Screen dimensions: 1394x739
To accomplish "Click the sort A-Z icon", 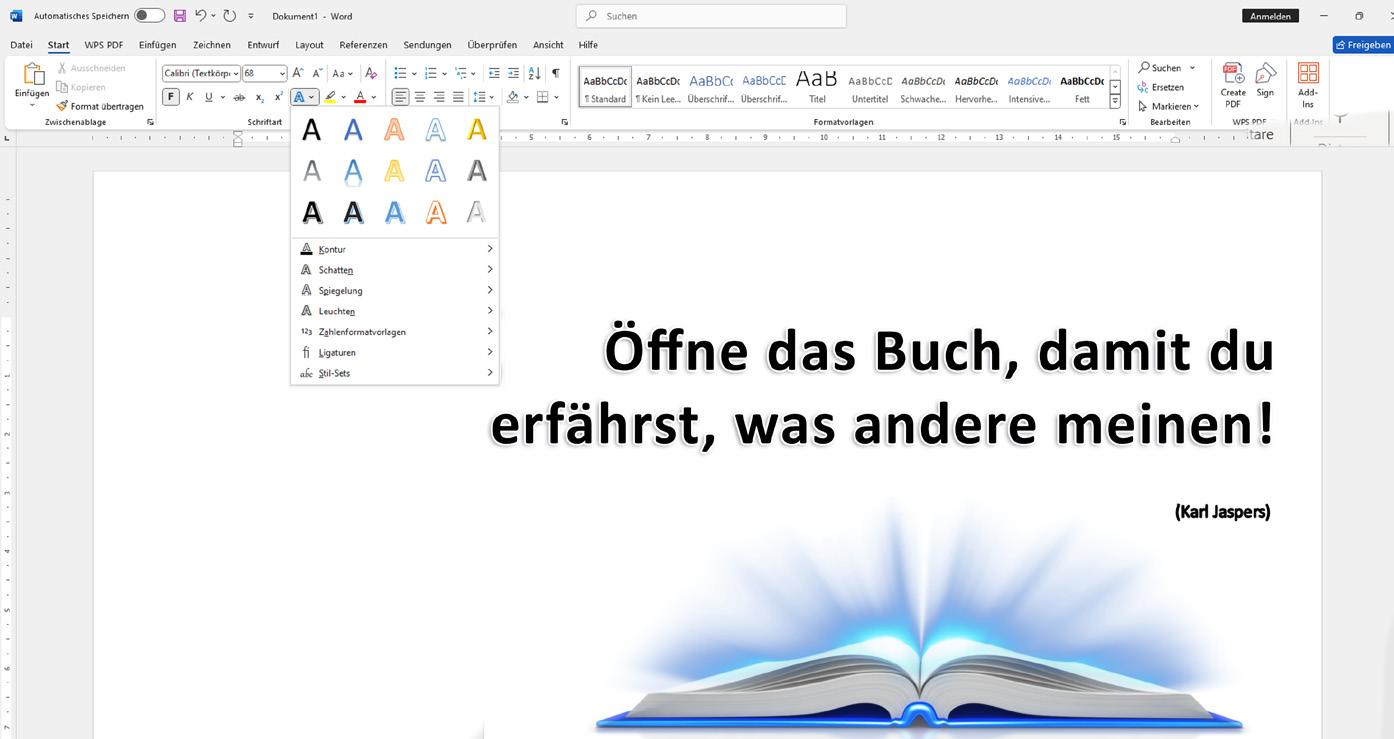I will [534, 73].
